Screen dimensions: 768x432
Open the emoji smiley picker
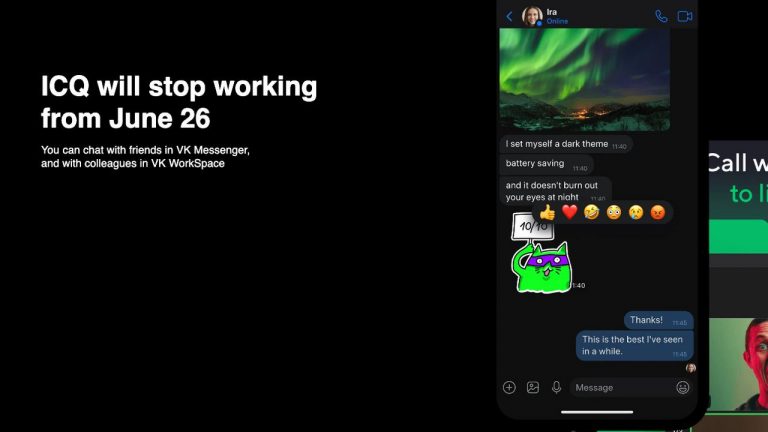683,387
